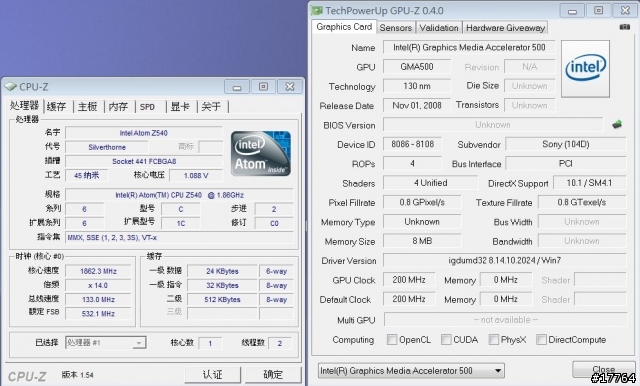Click the CPU-Z title bar app icon

[x=10, y=87]
